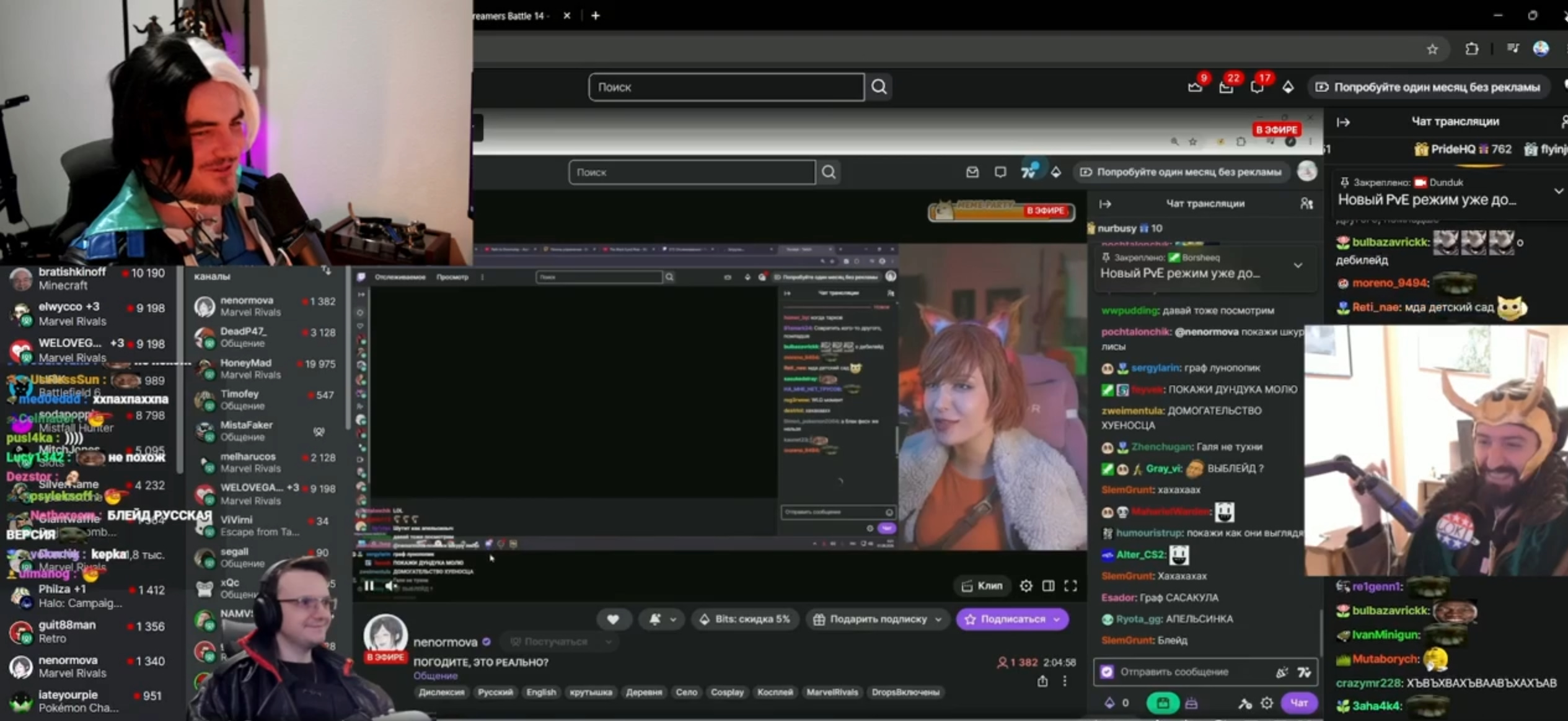The height and width of the screenshot is (721, 1568).
Task: Open whispers bubble in nested Twitch header
Action: point(1000,172)
